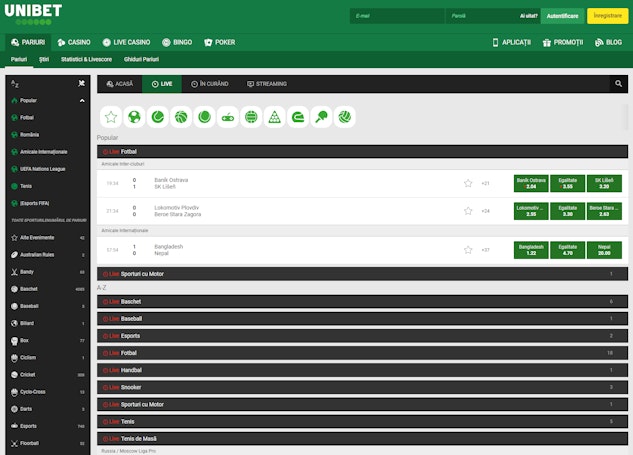Open the Poker menu
Viewport: 633px width, 455px height.
coord(220,42)
